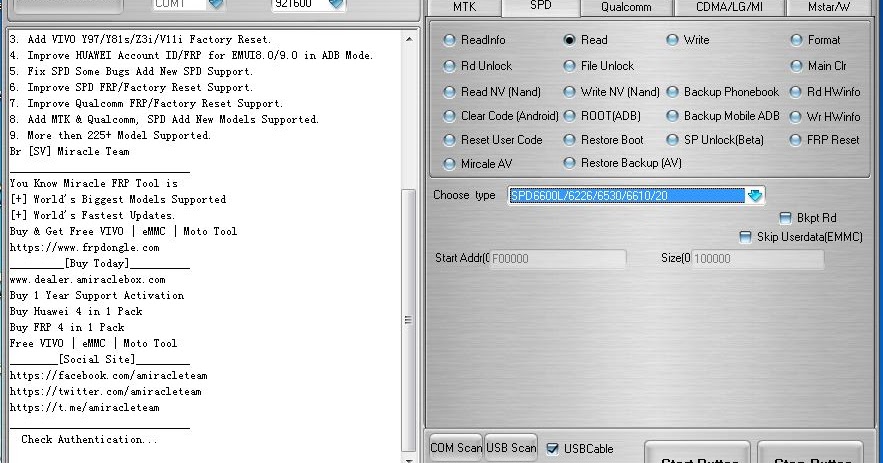Uncheck the USBCable checkbox
883x463 pixels.
[x=552, y=449]
